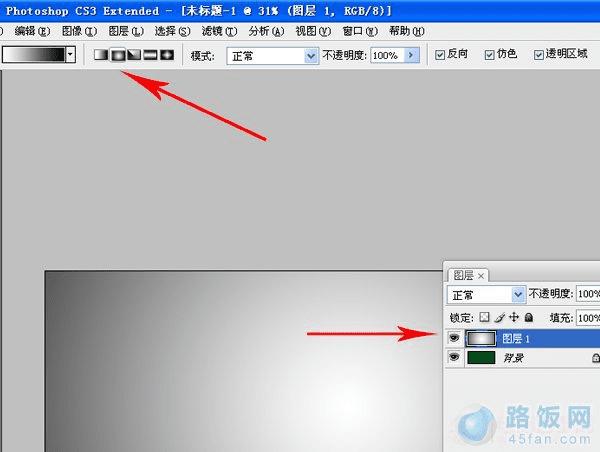
Task: Toggle the 仿色 checkbox
Action: tap(489, 55)
